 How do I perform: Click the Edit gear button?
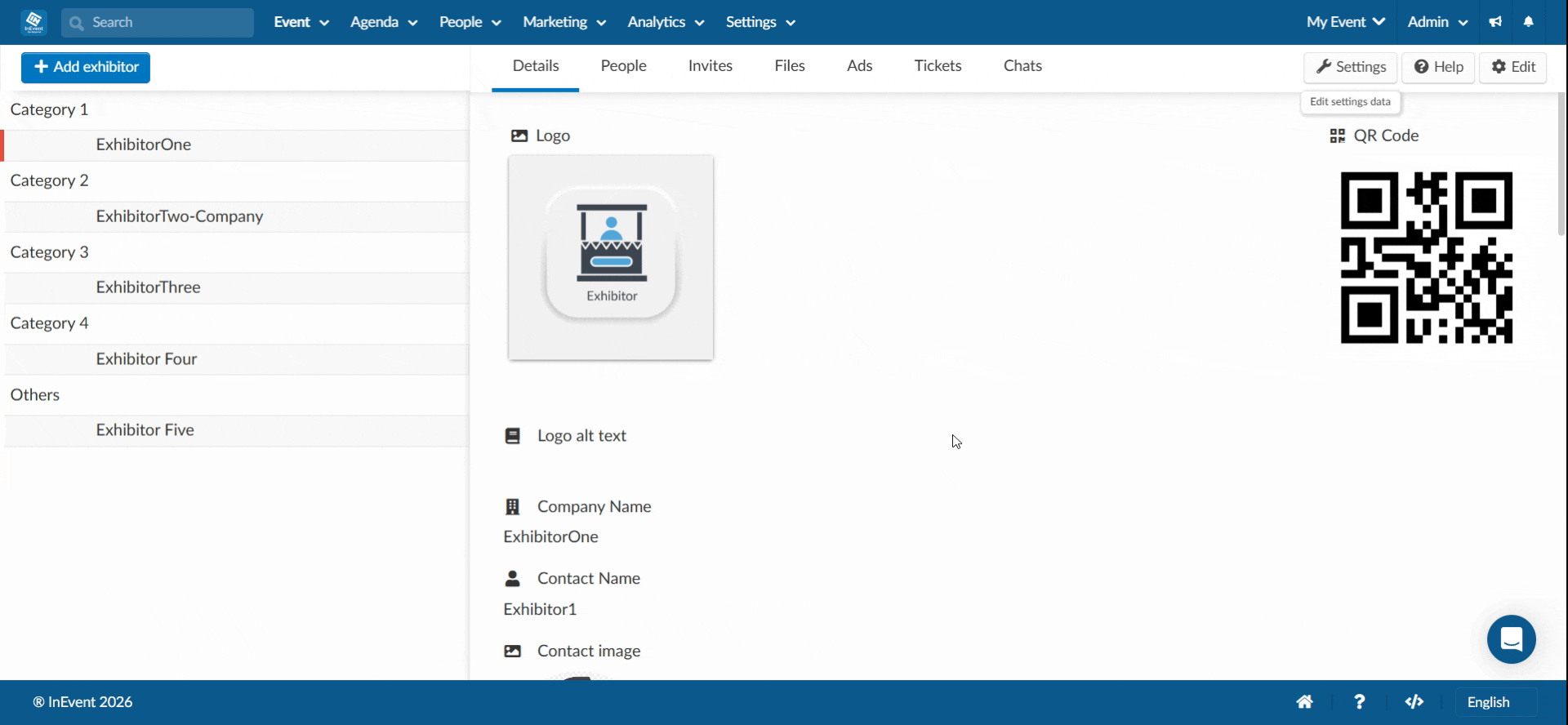tap(1513, 67)
